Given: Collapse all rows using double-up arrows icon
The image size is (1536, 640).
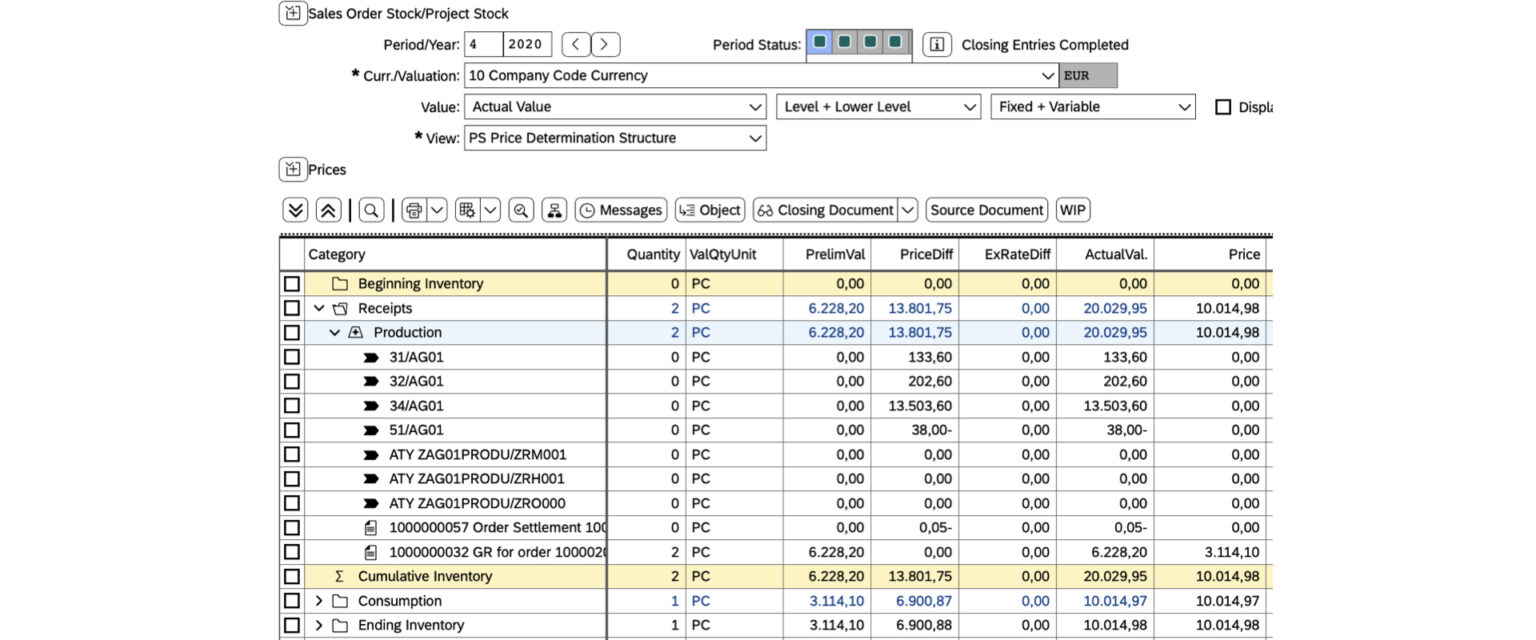Looking at the screenshot, I should pyautogui.click(x=328, y=210).
